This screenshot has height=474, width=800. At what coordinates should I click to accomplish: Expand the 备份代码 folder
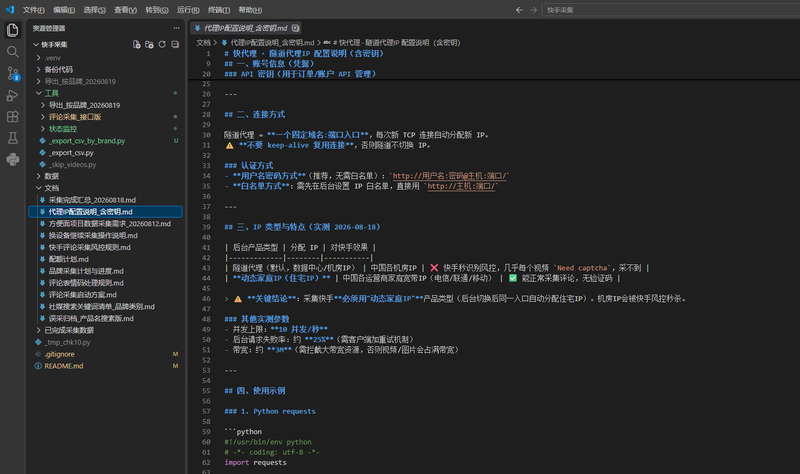pos(105,69)
